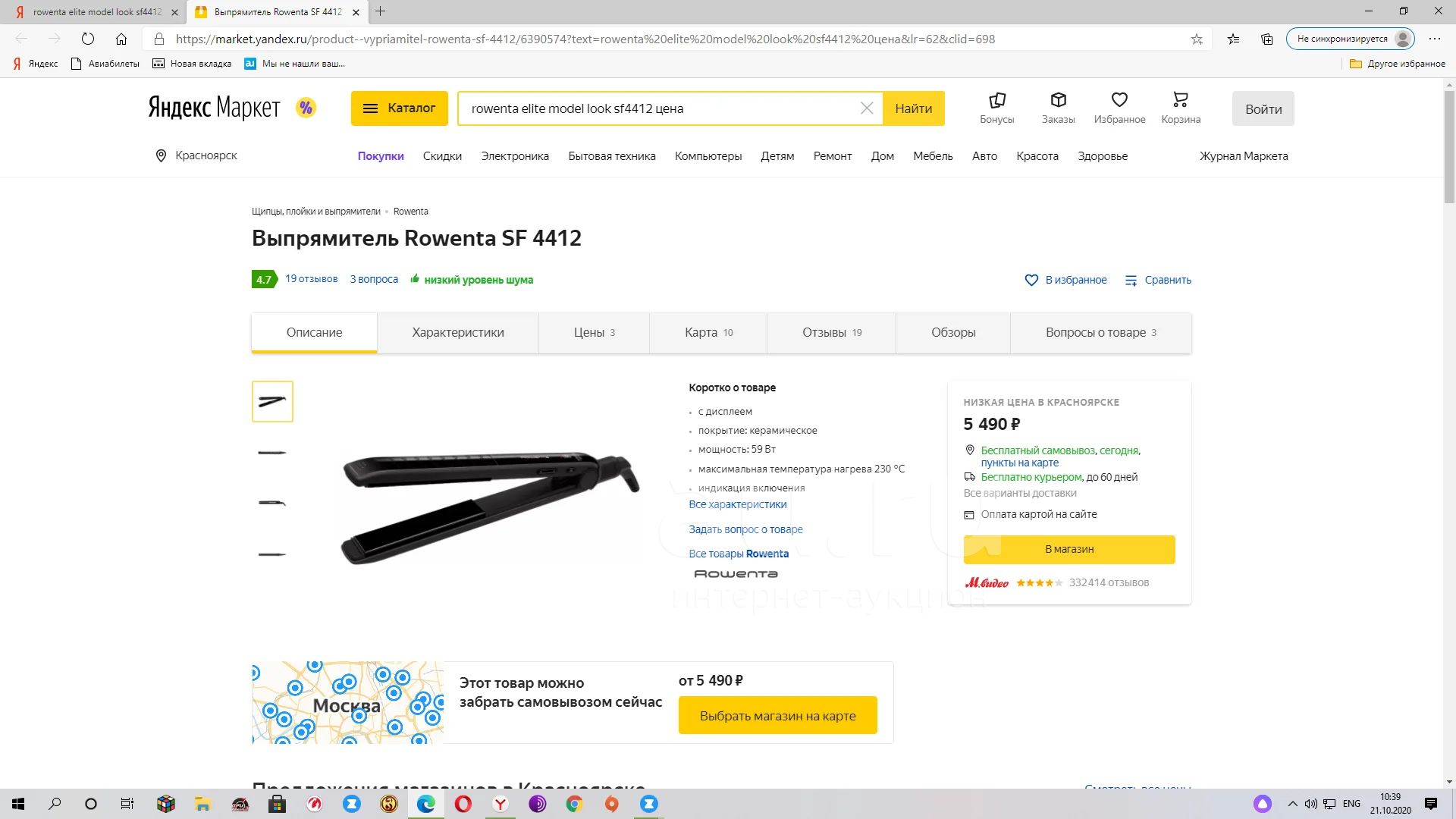Click the browser refresh icon
The image size is (1456, 819).
pyautogui.click(x=88, y=39)
